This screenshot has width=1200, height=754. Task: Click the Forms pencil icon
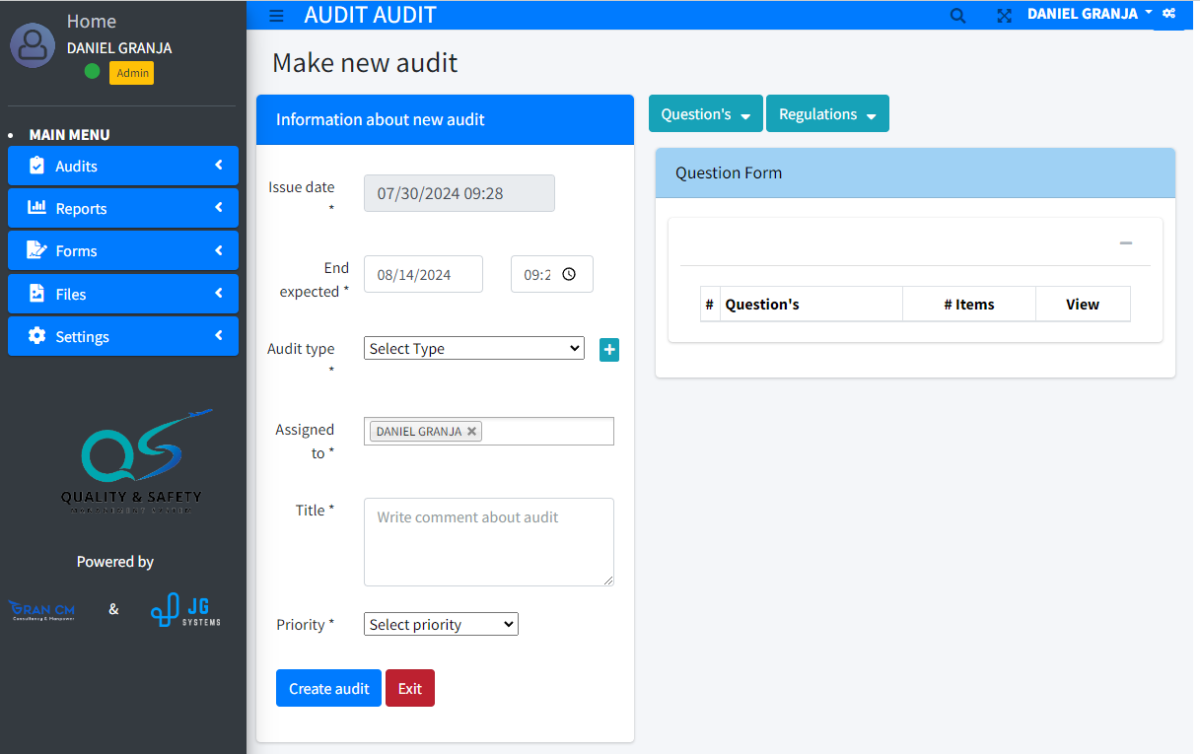coord(37,250)
